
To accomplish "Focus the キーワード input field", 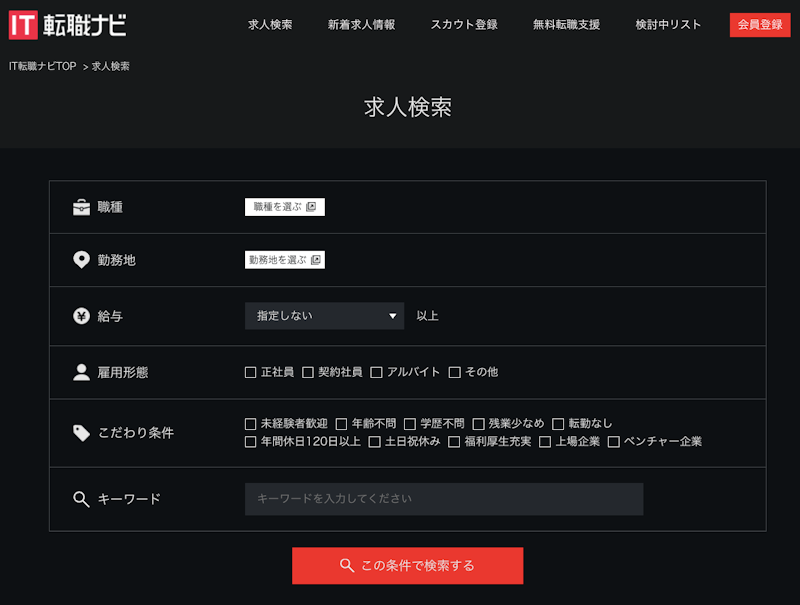I will (444, 499).
